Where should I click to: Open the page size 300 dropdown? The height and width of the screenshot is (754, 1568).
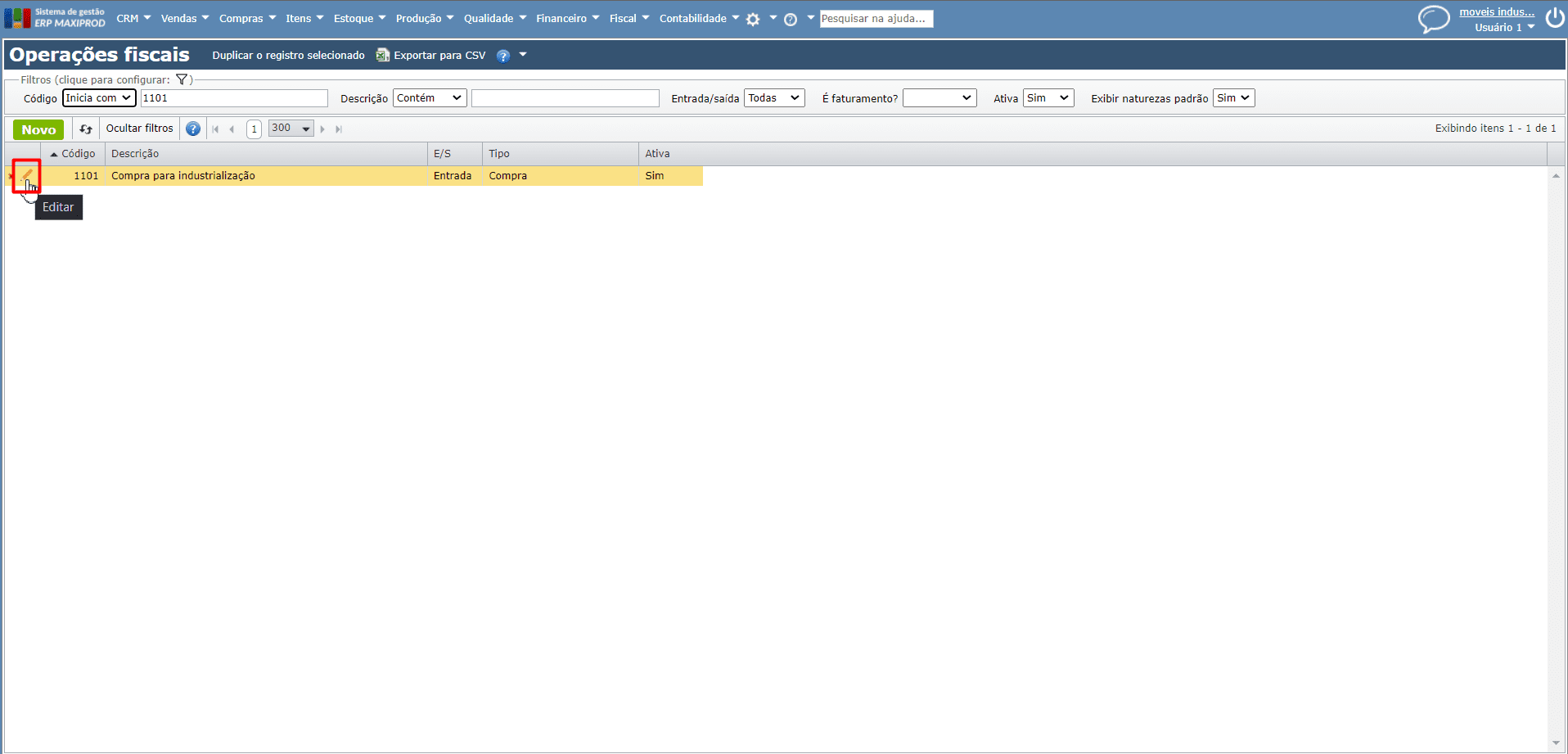[291, 129]
